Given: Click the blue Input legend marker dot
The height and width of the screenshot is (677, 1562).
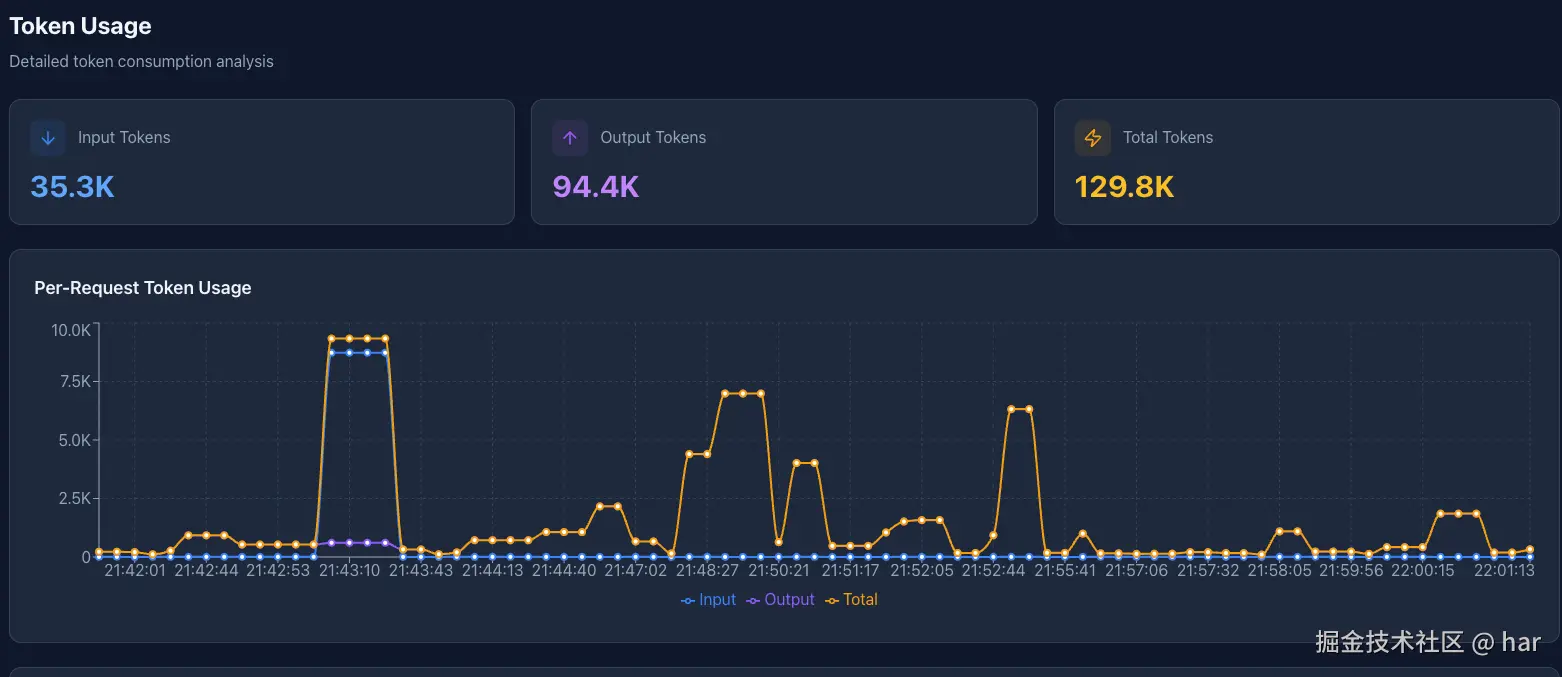Looking at the screenshot, I should [686, 599].
